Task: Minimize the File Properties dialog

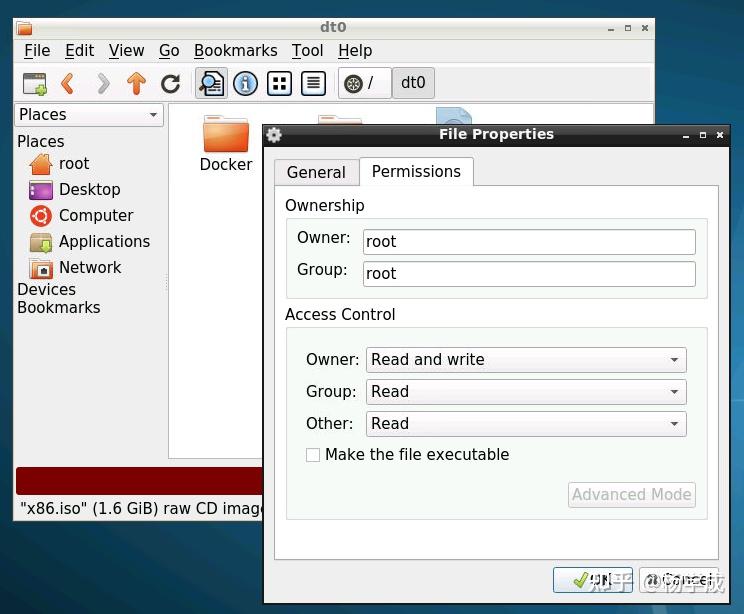Action: click(685, 136)
